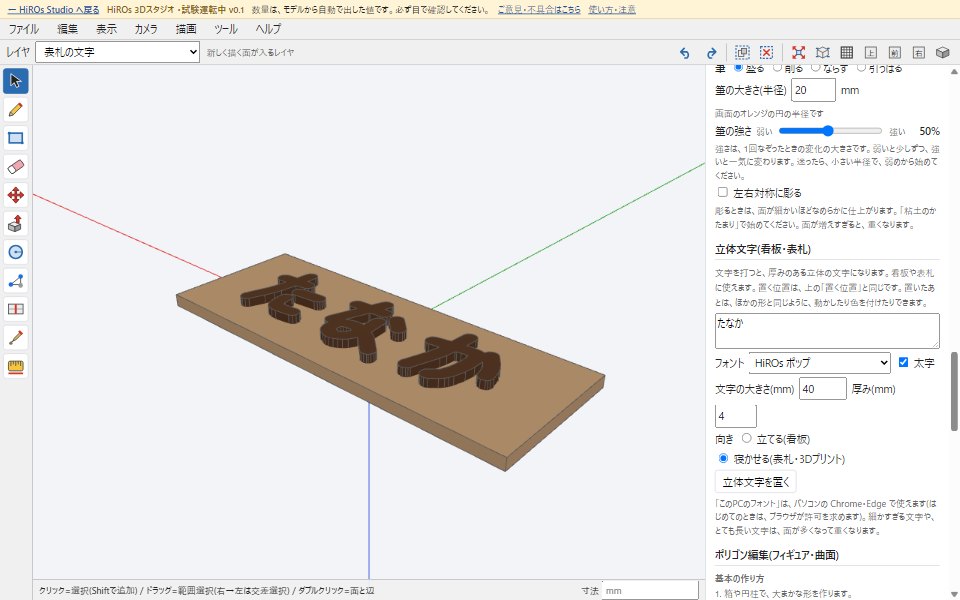Uncheck the 太字 bold checkbox
The height and width of the screenshot is (600, 960).
[903, 362]
